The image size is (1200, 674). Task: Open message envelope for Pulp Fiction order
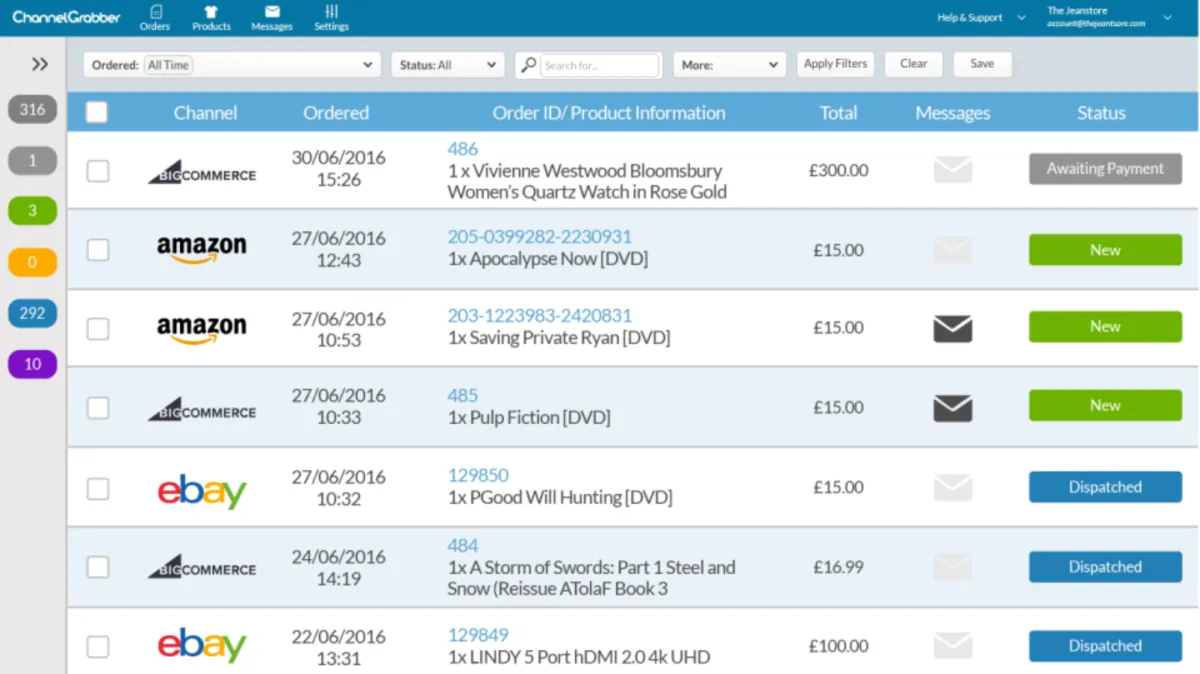point(952,408)
